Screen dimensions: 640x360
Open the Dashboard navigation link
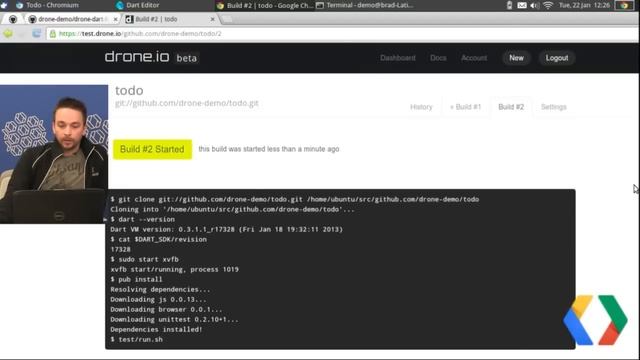pyautogui.click(x=398, y=58)
